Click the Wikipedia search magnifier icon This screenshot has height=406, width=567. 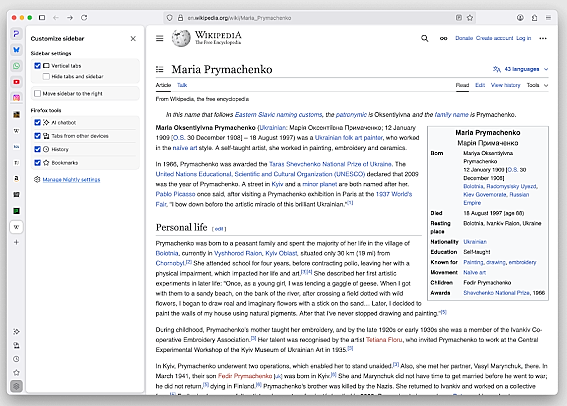point(425,38)
